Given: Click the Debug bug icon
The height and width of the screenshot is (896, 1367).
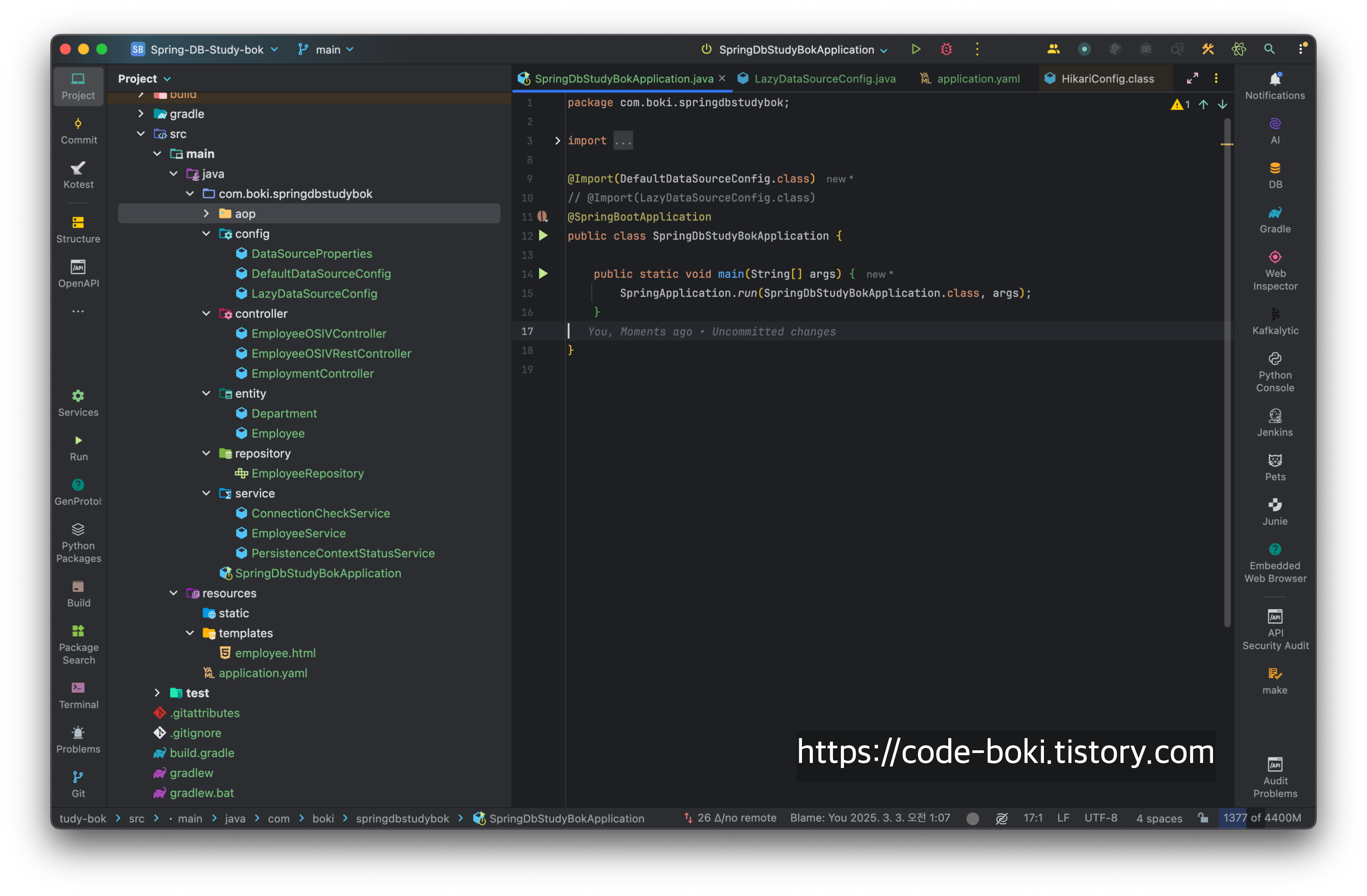Looking at the screenshot, I should [x=946, y=49].
